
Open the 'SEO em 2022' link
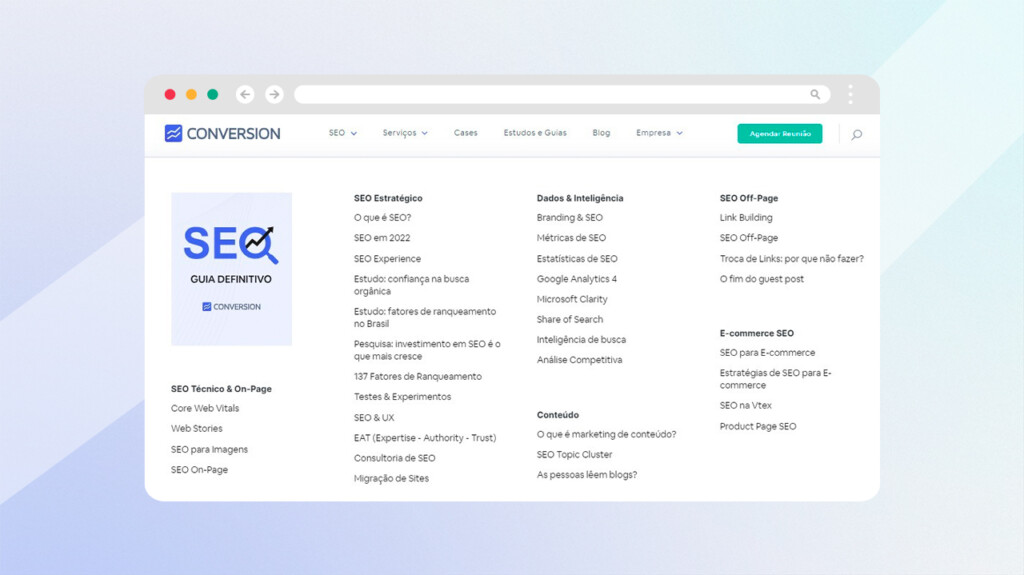click(x=382, y=238)
